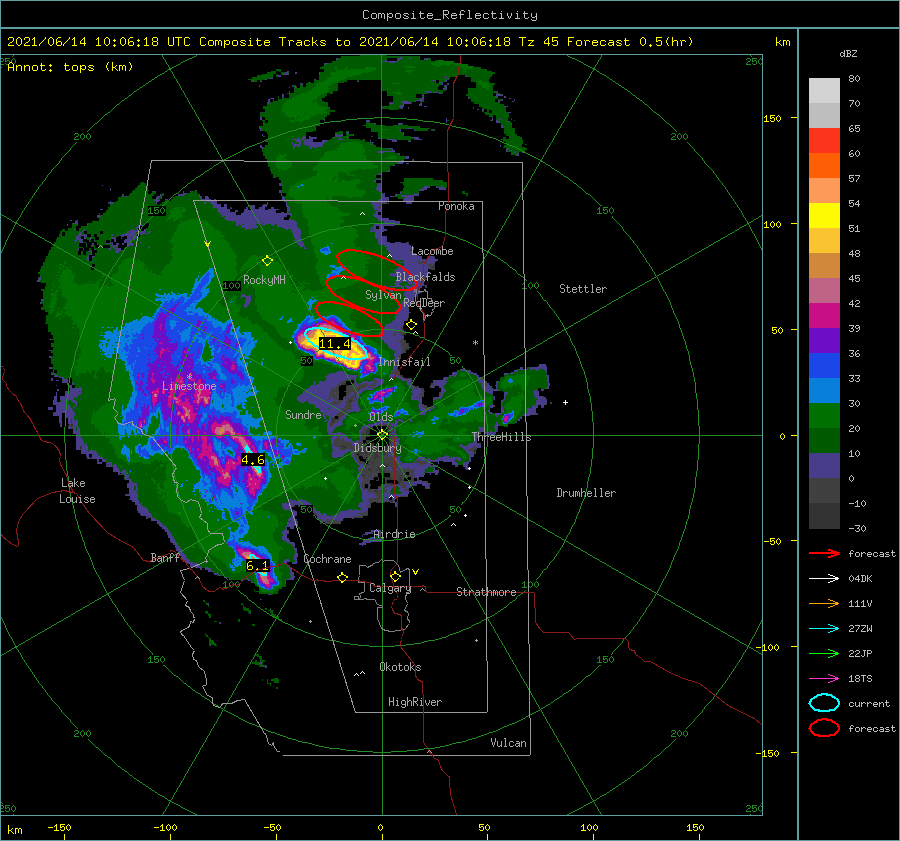Click the Cochrane label
Viewport: 900px width, 841px height.
(327, 559)
